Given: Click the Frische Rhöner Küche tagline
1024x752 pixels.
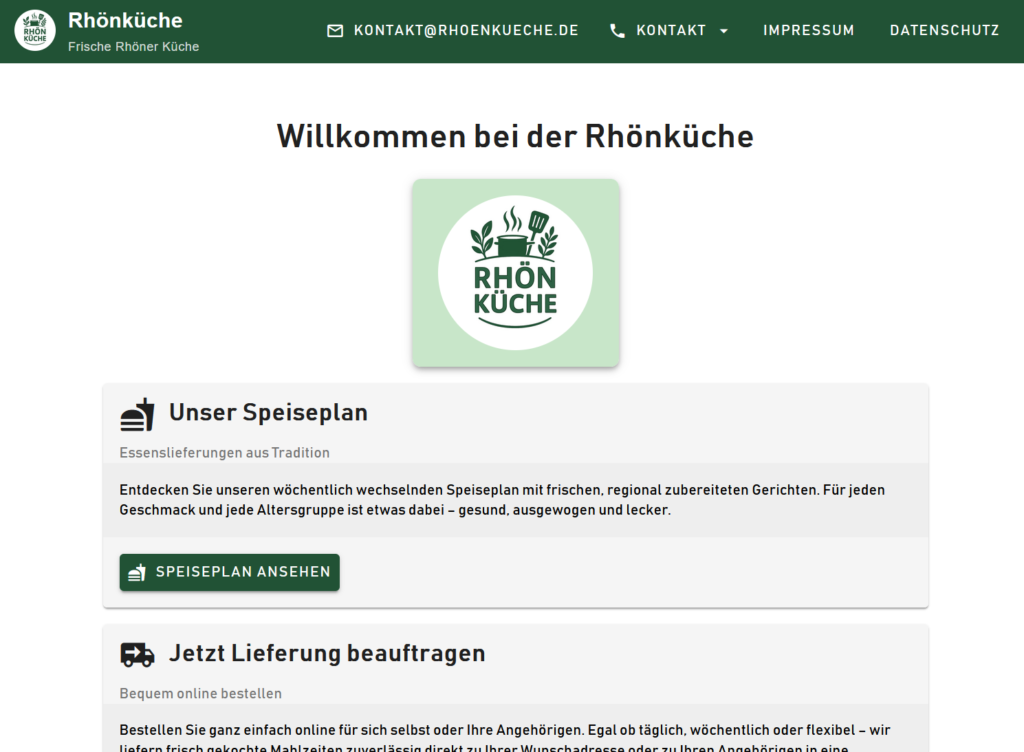Looking at the screenshot, I should coord(134,46).
